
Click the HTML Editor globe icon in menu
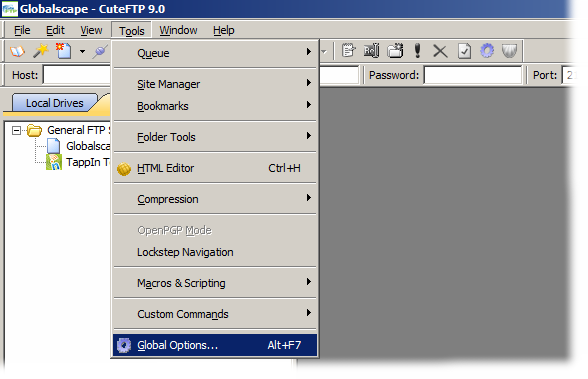coord(124,169)
